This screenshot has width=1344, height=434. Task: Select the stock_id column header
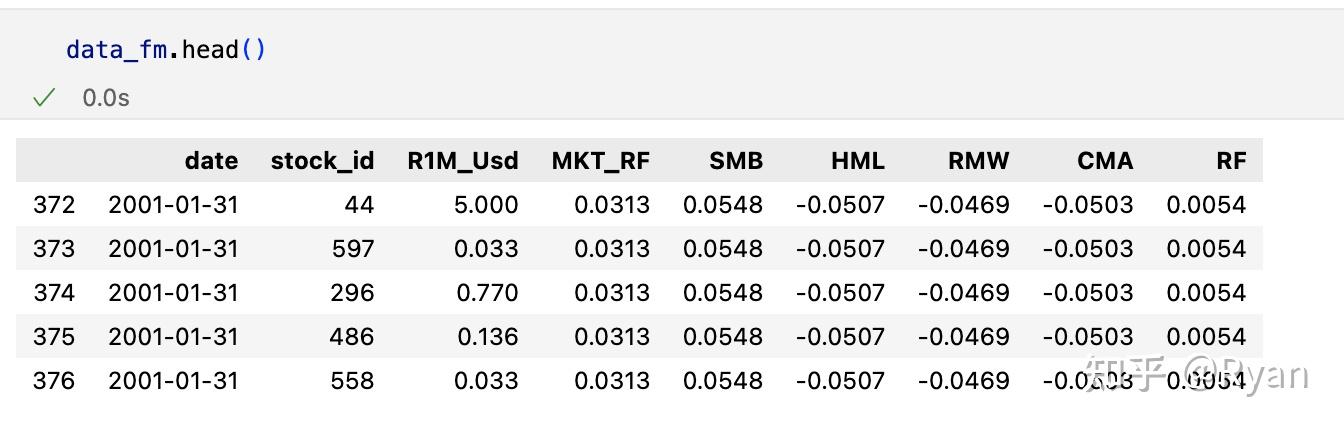coord(322,161)
